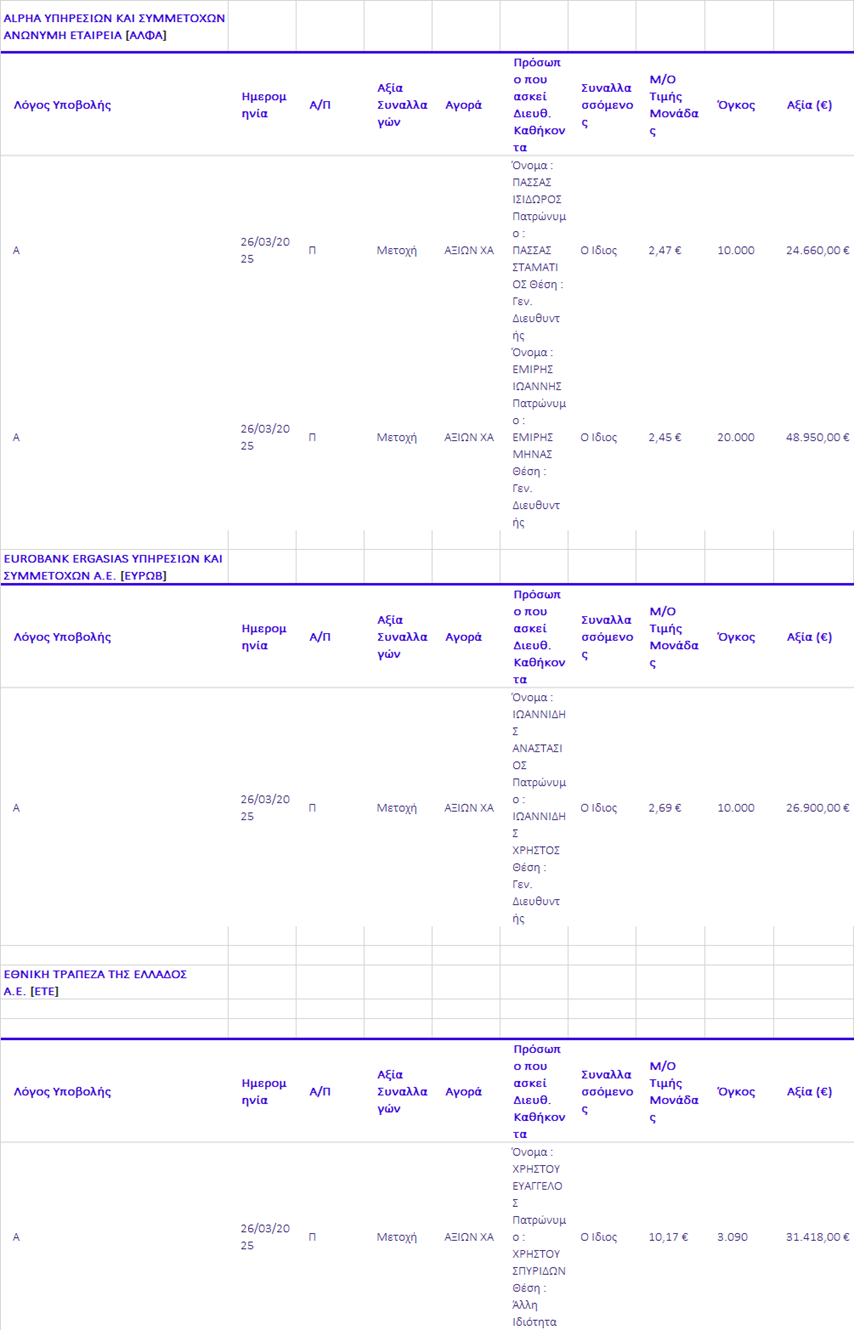Click the ΕΘΝΙΚΗ ΤΡΑΠΕΖΑ ΤΗΣ ΕΛΛΑΔΟΣ [ΕΤΕ] title
854x1330 pixels.
(x=95, y=982)
